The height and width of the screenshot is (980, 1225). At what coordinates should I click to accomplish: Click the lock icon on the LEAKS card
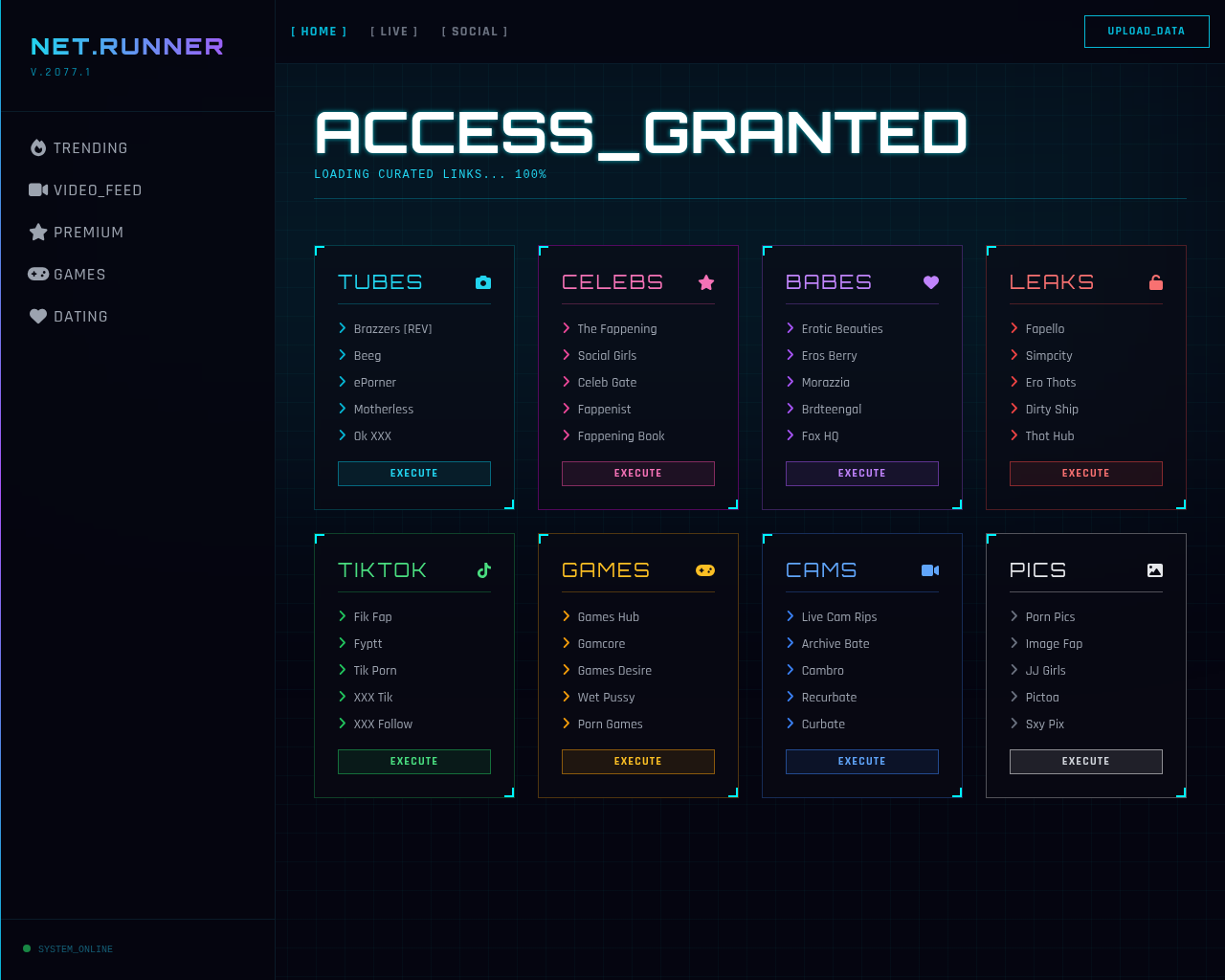pyautogui.click(x=1155, y=282)
